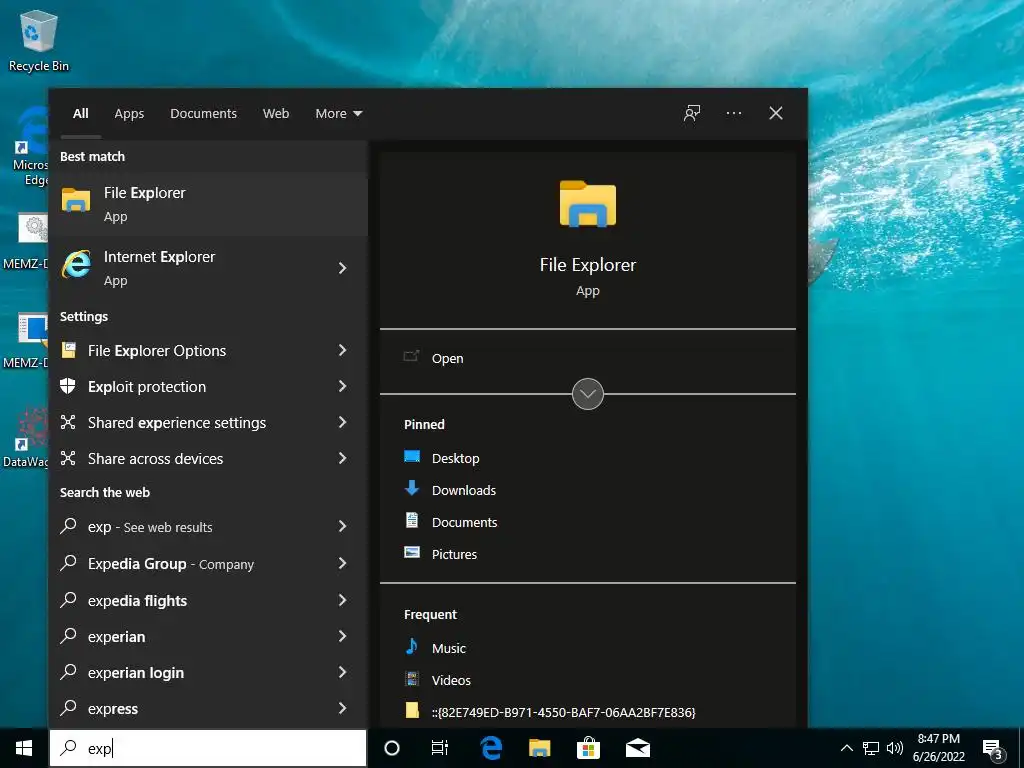This screenshot has width=1024, height=768.
Task: Open the search feedback icon
Action: click(692, 113)
